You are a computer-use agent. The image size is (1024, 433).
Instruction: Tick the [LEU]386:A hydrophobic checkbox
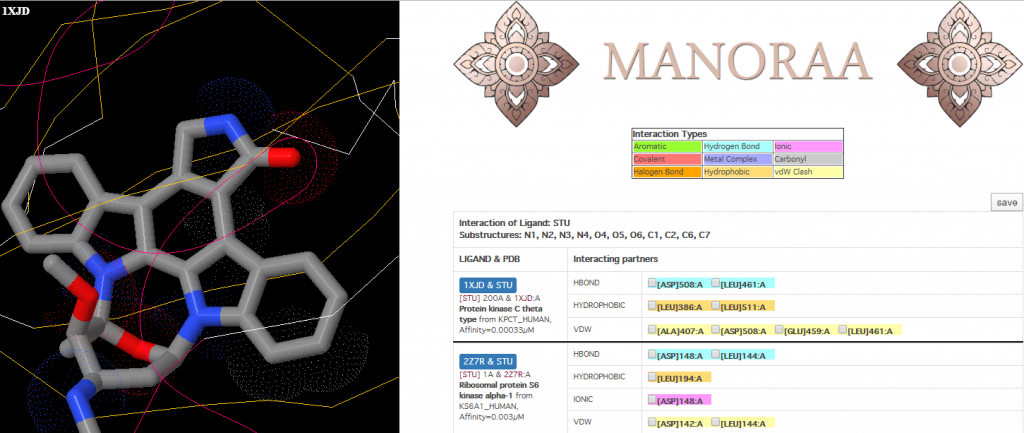pos(653,307)
